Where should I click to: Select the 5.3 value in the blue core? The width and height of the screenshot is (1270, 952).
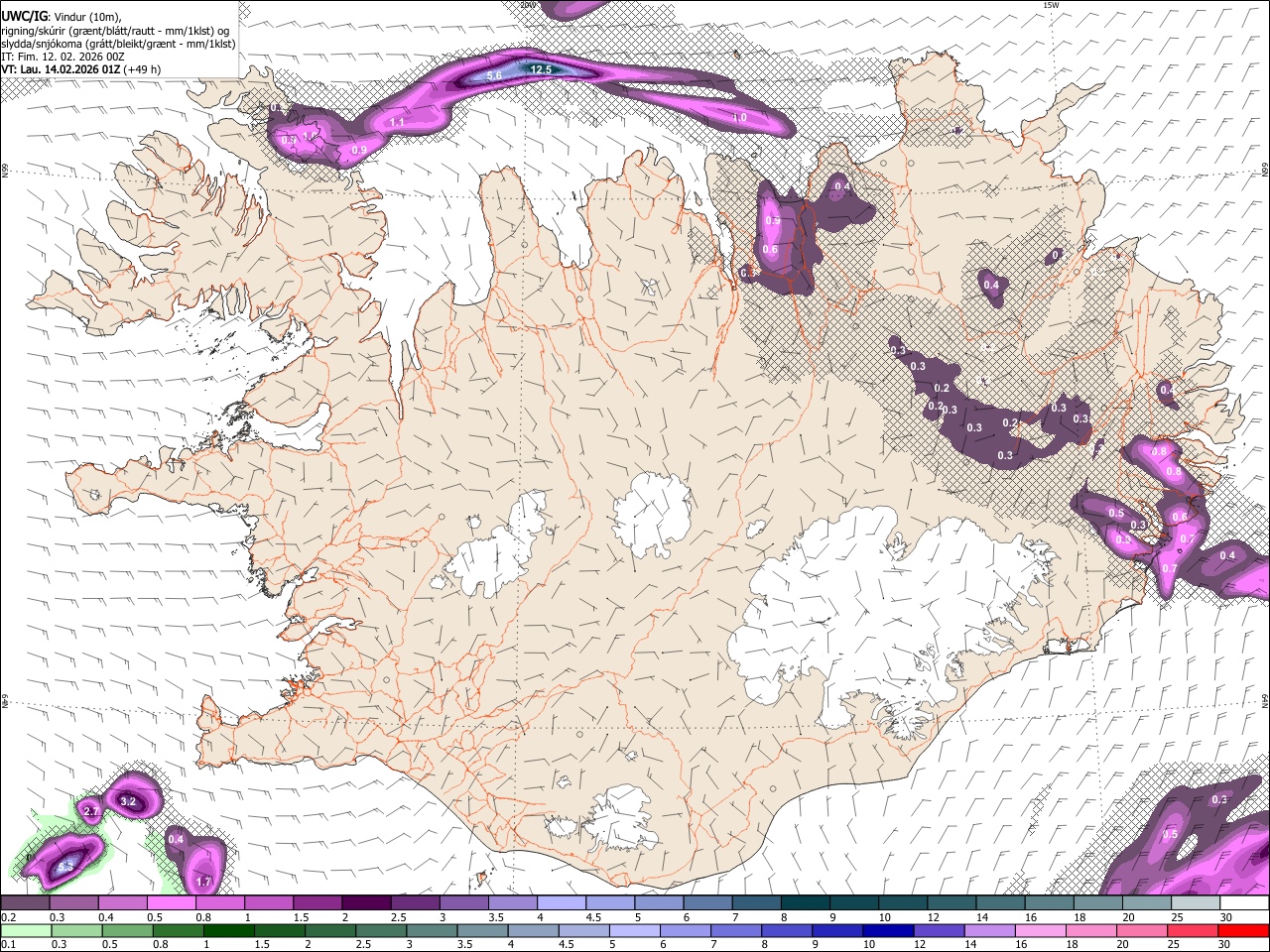pyautogui.click(x=65, y=867)
